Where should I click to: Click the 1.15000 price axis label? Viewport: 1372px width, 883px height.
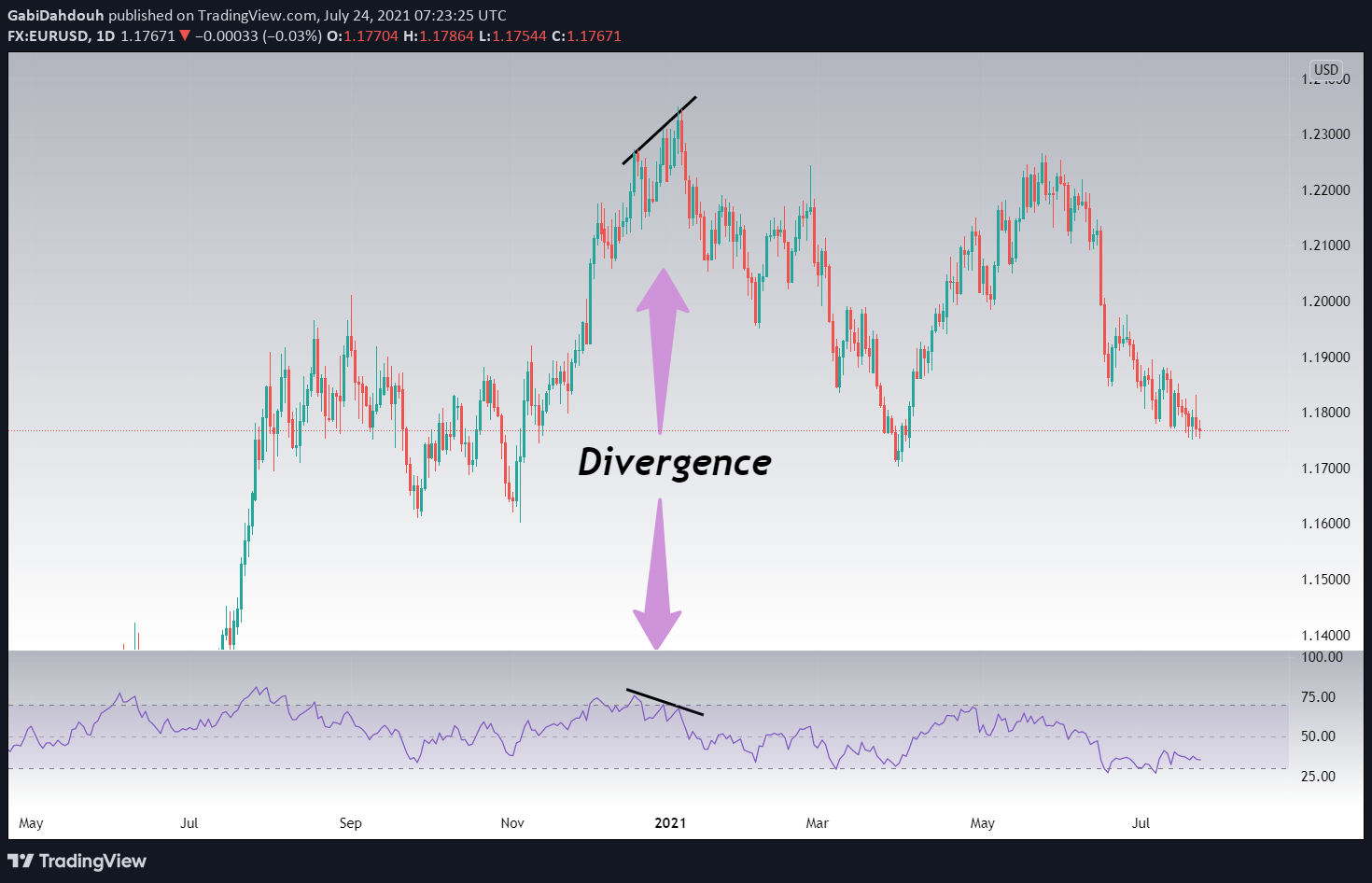[x=1325, y=580]
